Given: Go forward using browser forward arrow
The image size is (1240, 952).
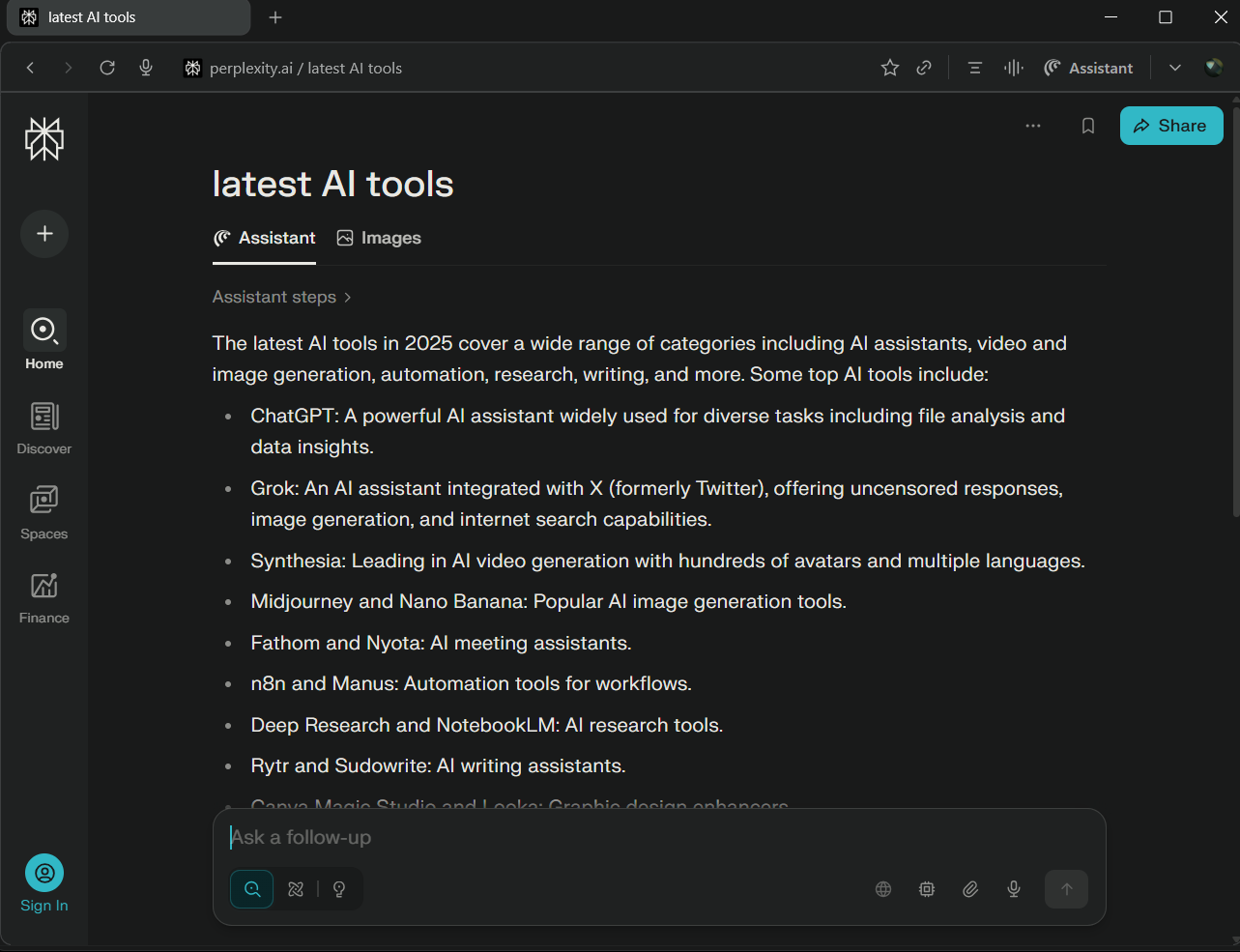Looking at the screenshot, I should coord(68,68).
